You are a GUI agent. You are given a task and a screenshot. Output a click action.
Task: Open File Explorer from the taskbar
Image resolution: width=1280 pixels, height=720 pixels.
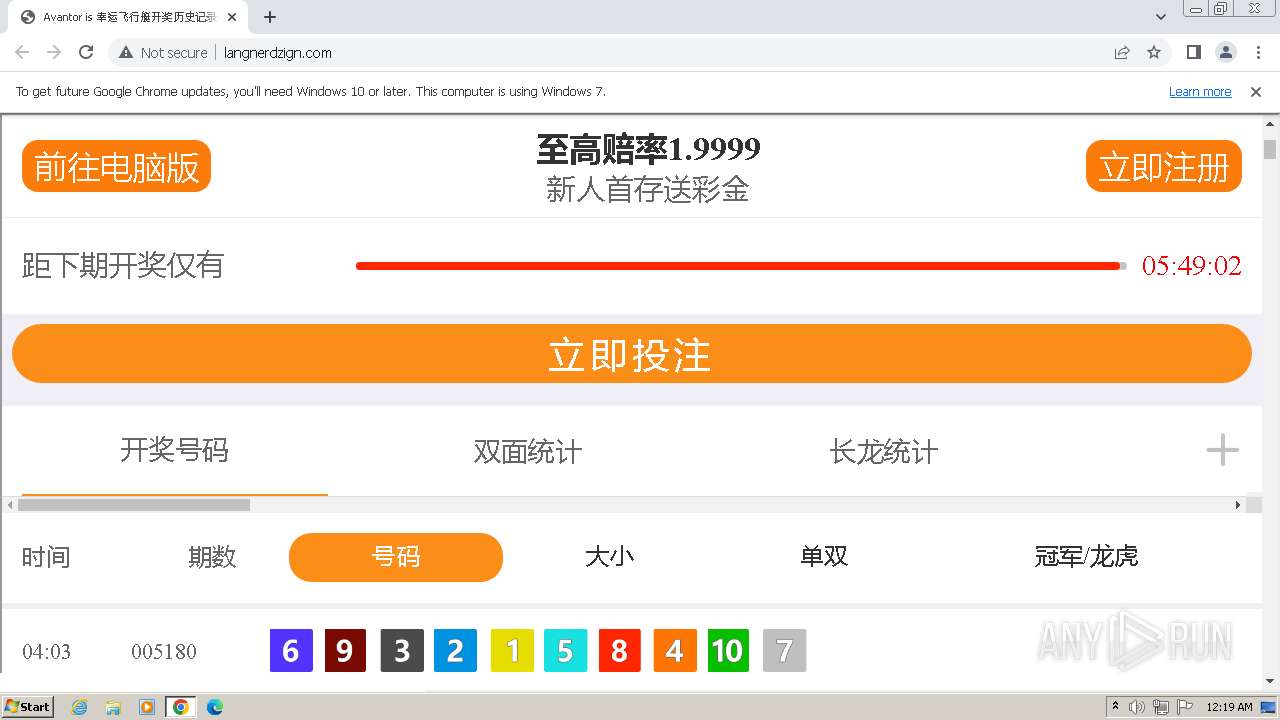(113, 707)
